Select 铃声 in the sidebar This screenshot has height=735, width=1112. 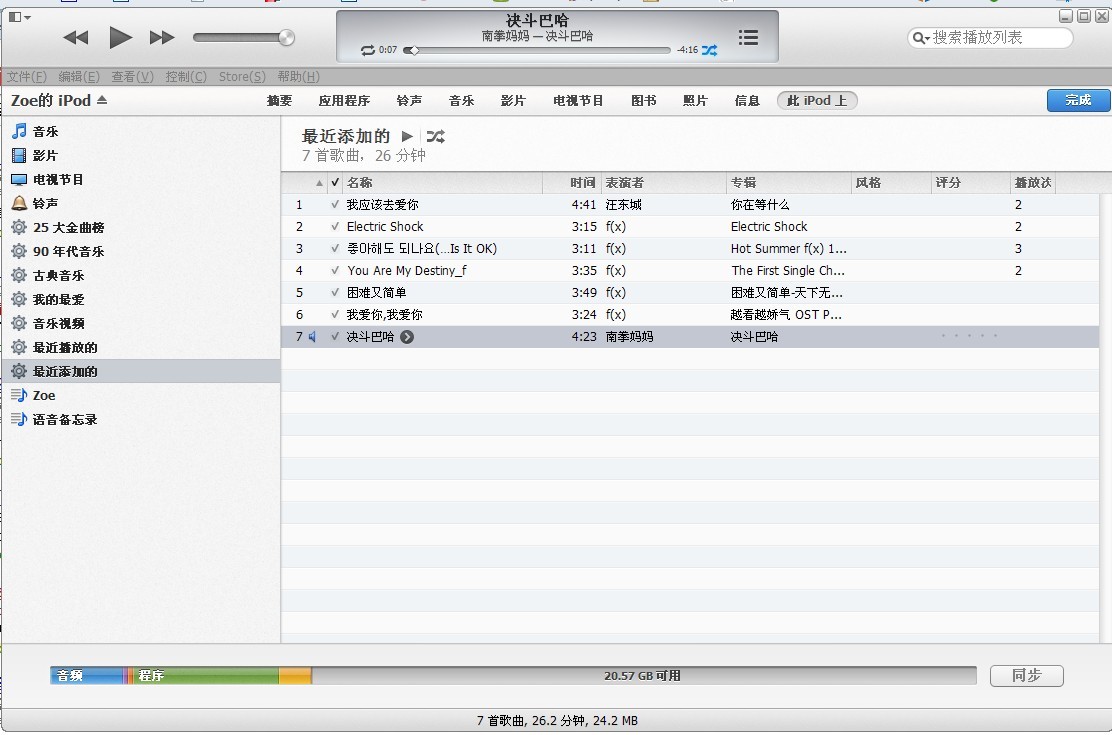coord(140,204)
